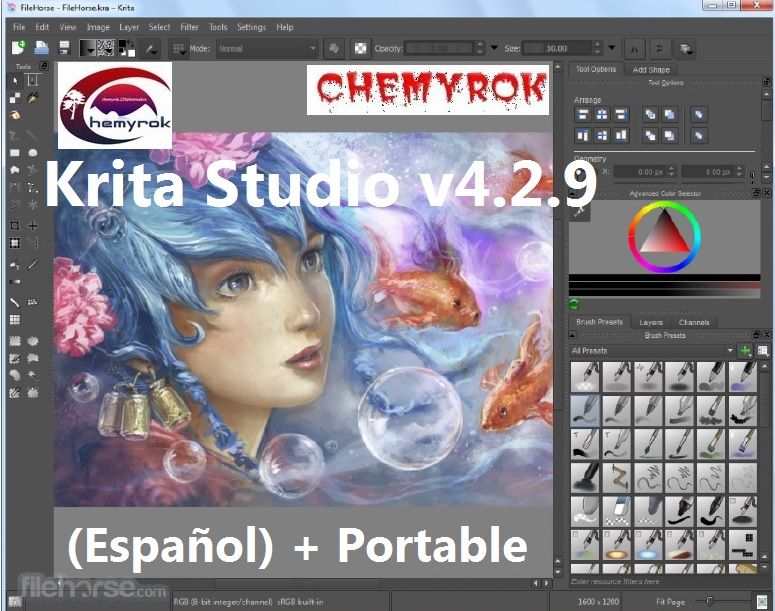Open the brush presets popup in toolbar
The image size is (775, 611).
point(178,48)
